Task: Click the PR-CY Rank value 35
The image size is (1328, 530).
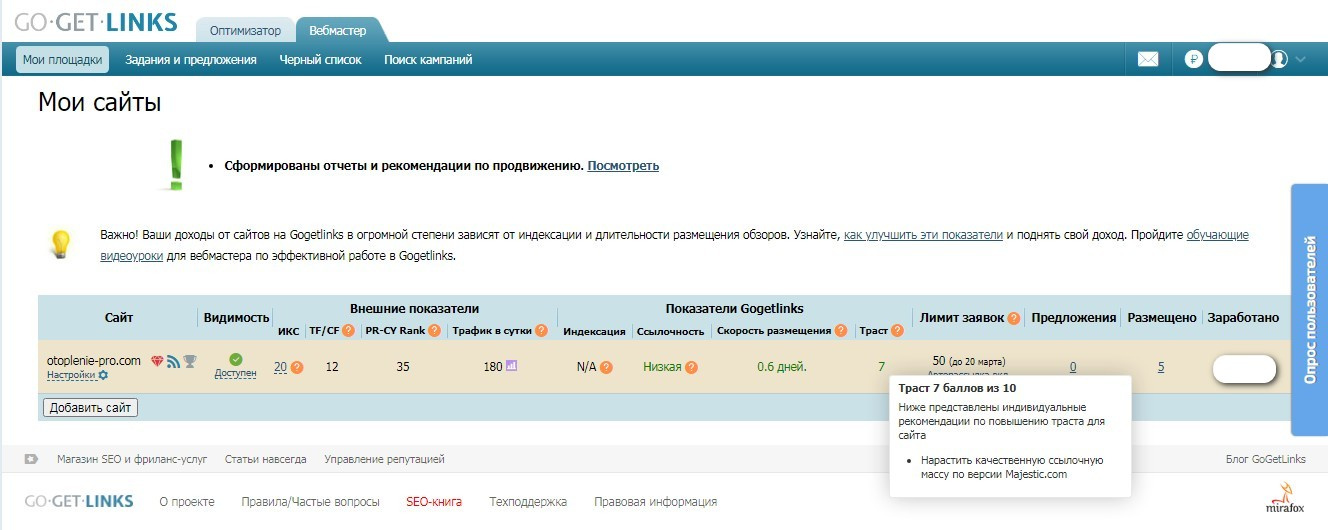Action: pyautogui.click(x=403, y=367)
